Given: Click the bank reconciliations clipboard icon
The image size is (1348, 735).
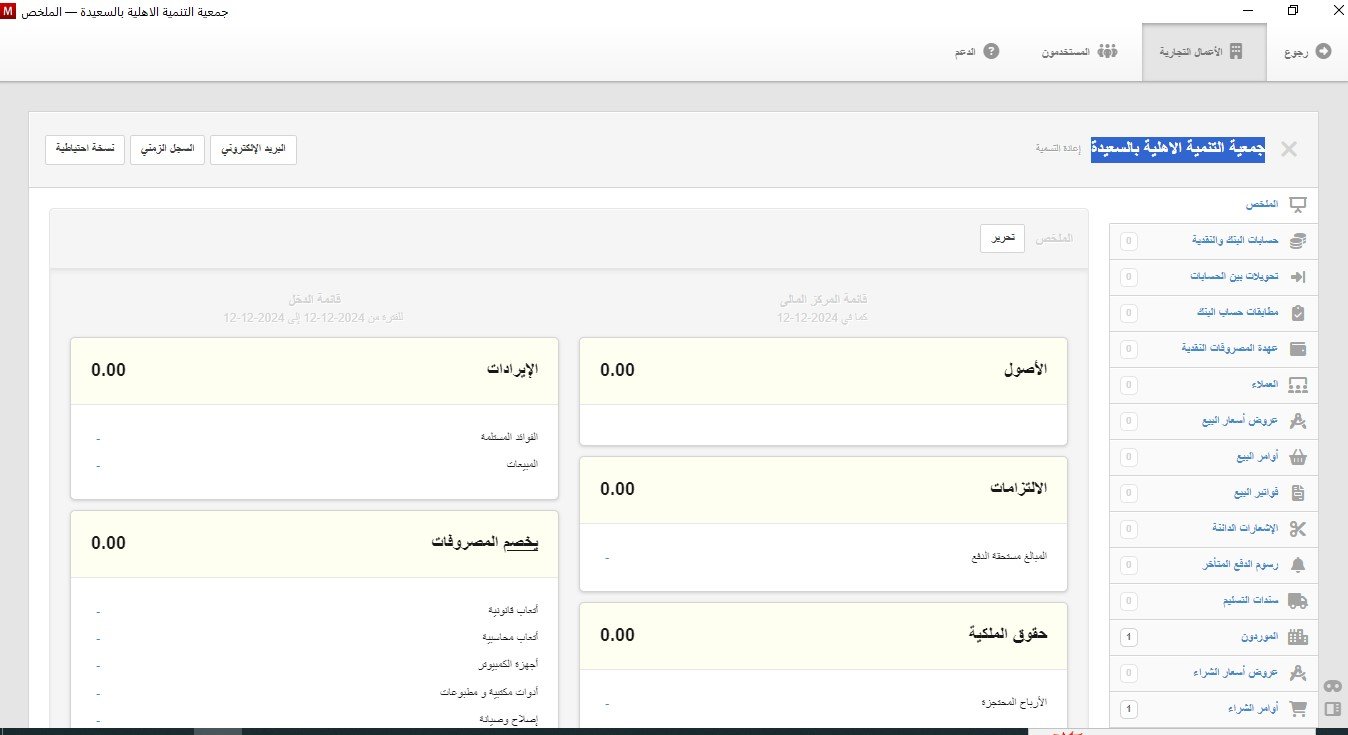Looking at the screenshot, I should tap(1298, 313).
